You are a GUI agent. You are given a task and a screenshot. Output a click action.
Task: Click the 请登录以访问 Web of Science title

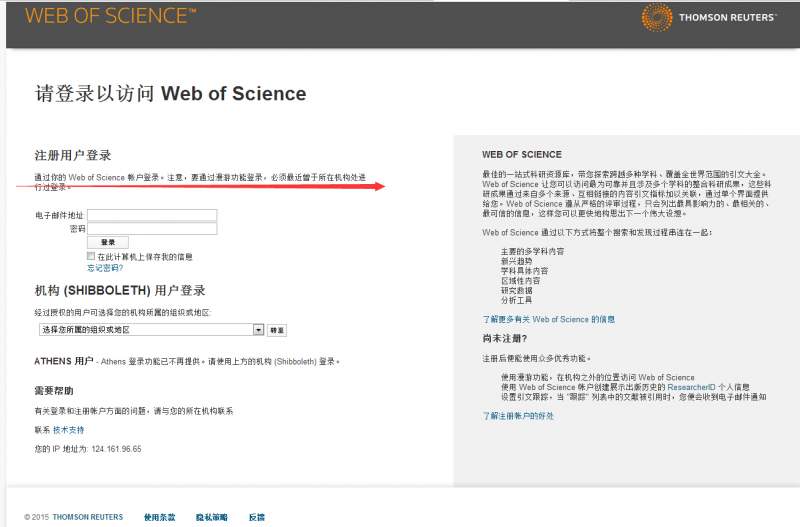tap(171, 93)
